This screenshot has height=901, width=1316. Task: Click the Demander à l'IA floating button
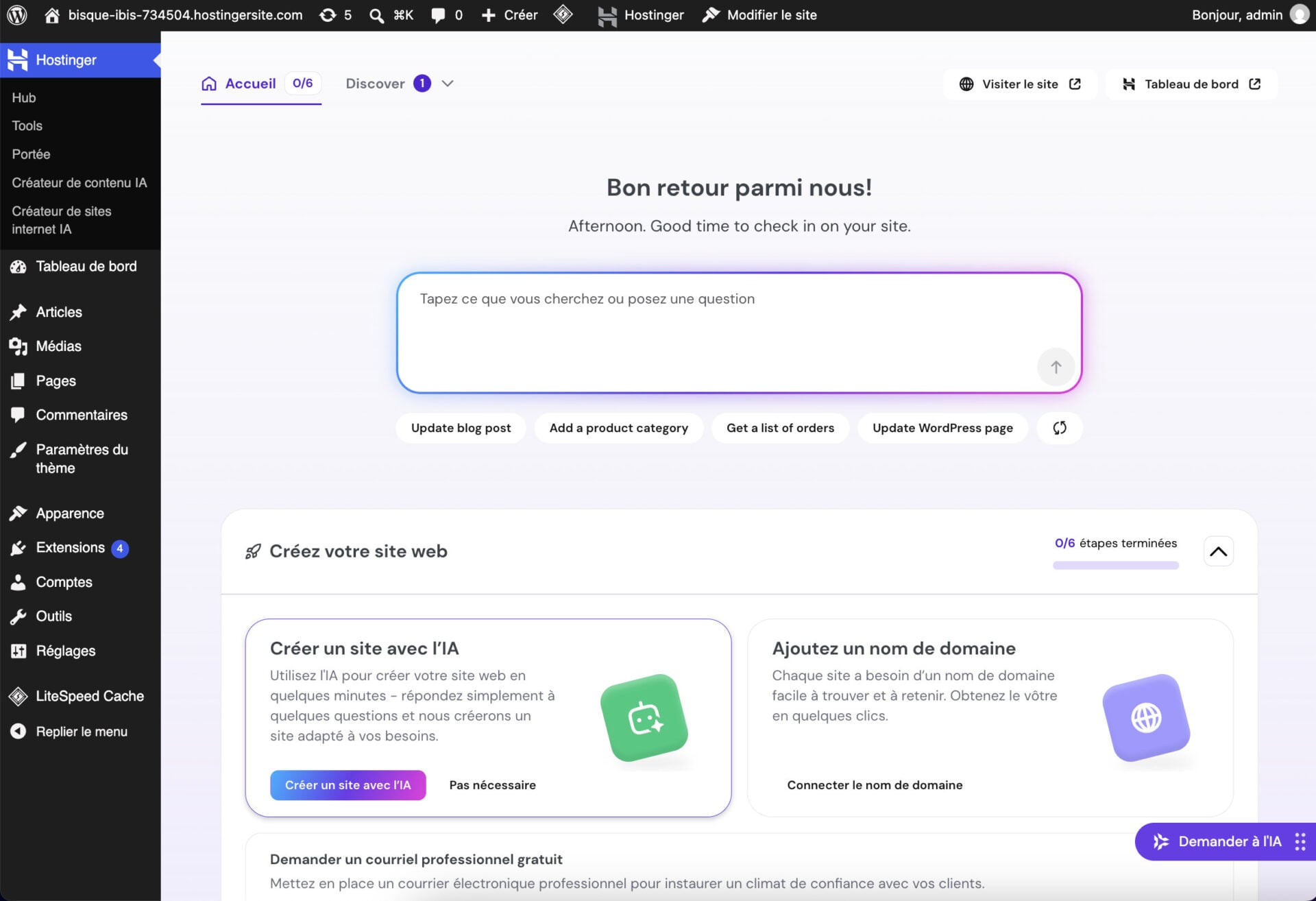point(1225,841)
